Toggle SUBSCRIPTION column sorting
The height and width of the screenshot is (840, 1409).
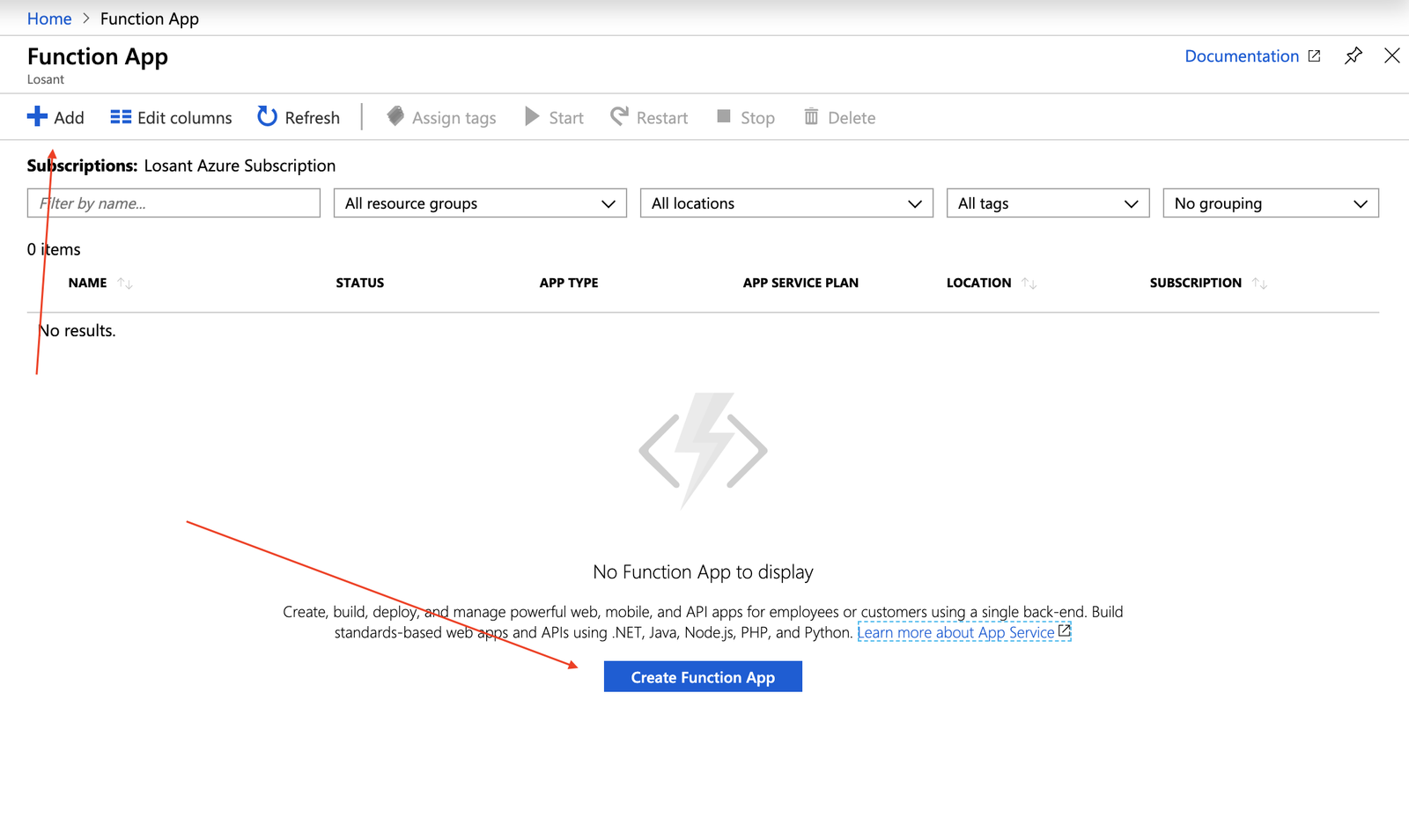pyautogui.click(x=1259, y=283)
